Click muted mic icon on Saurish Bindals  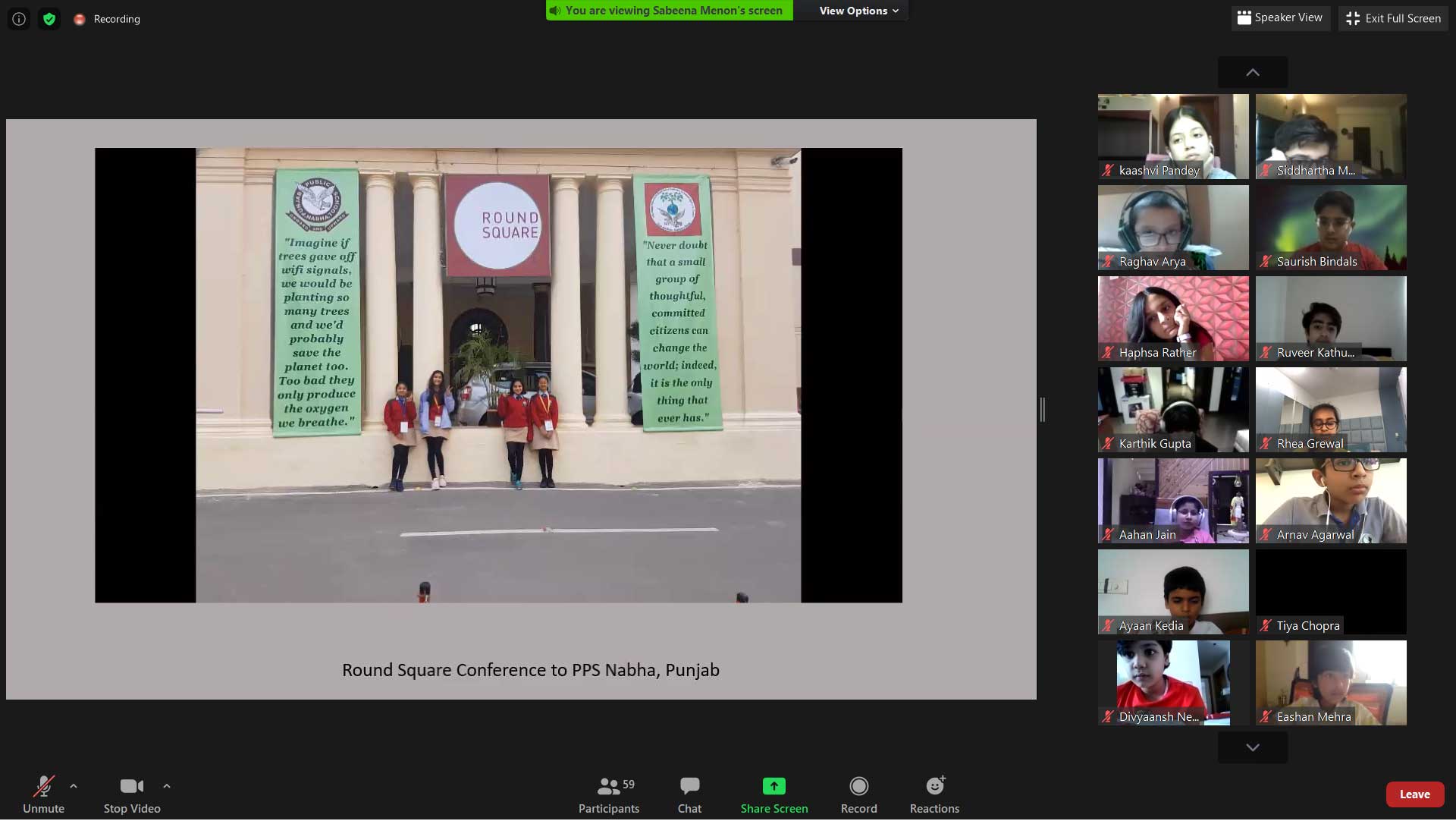point(1266,262)
